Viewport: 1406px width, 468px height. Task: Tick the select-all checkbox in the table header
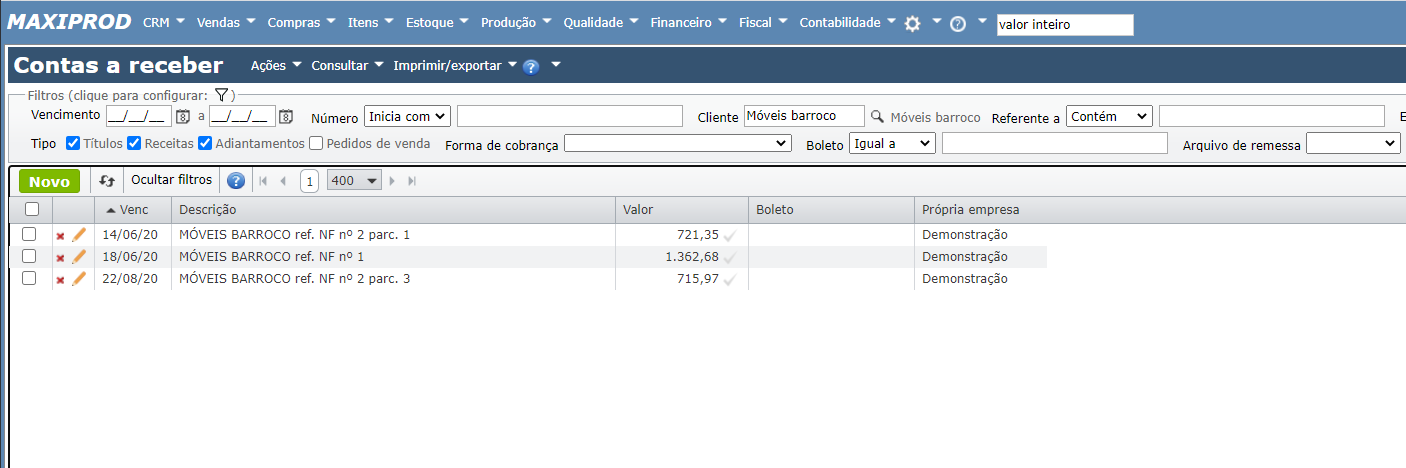click(x=32, y=209)
